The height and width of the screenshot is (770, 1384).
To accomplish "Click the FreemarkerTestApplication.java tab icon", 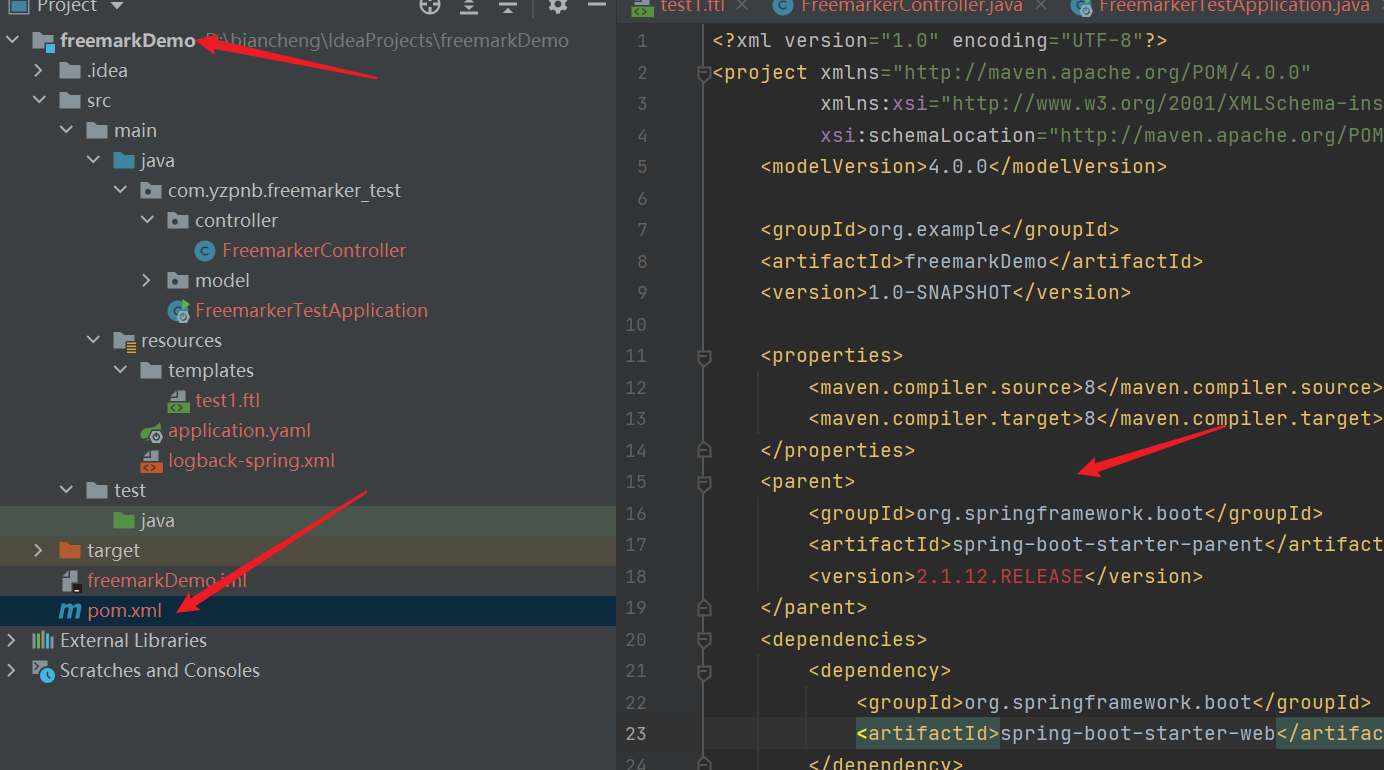I will (1082, 8).
